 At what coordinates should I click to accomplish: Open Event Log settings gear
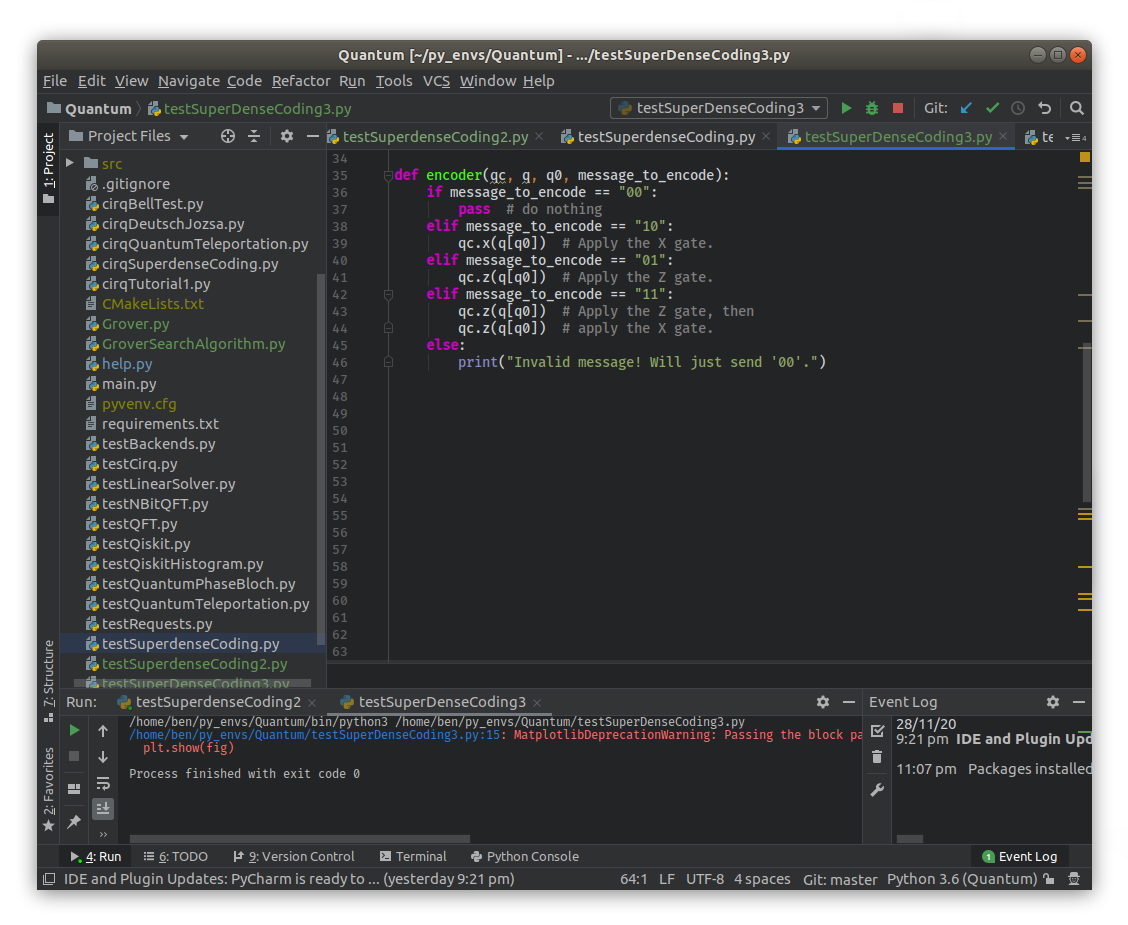1053,702
